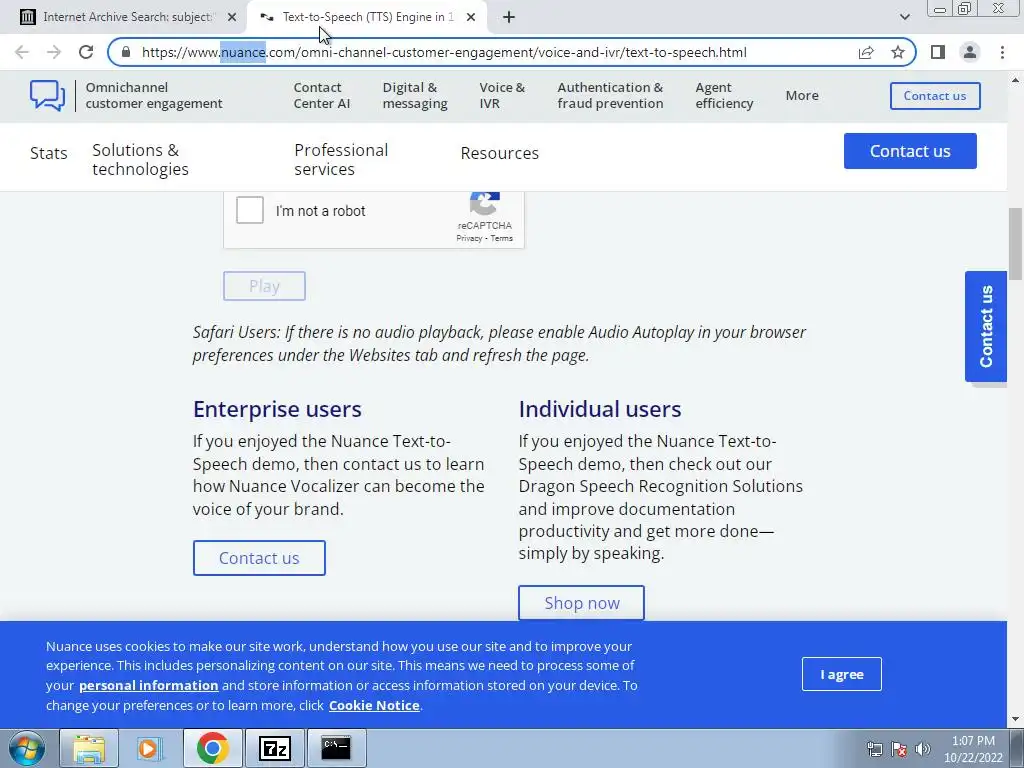Screen dimensions: 1024x768
Task: Switch to Internet Archive Search tab
Action: (x=127, y=18)
